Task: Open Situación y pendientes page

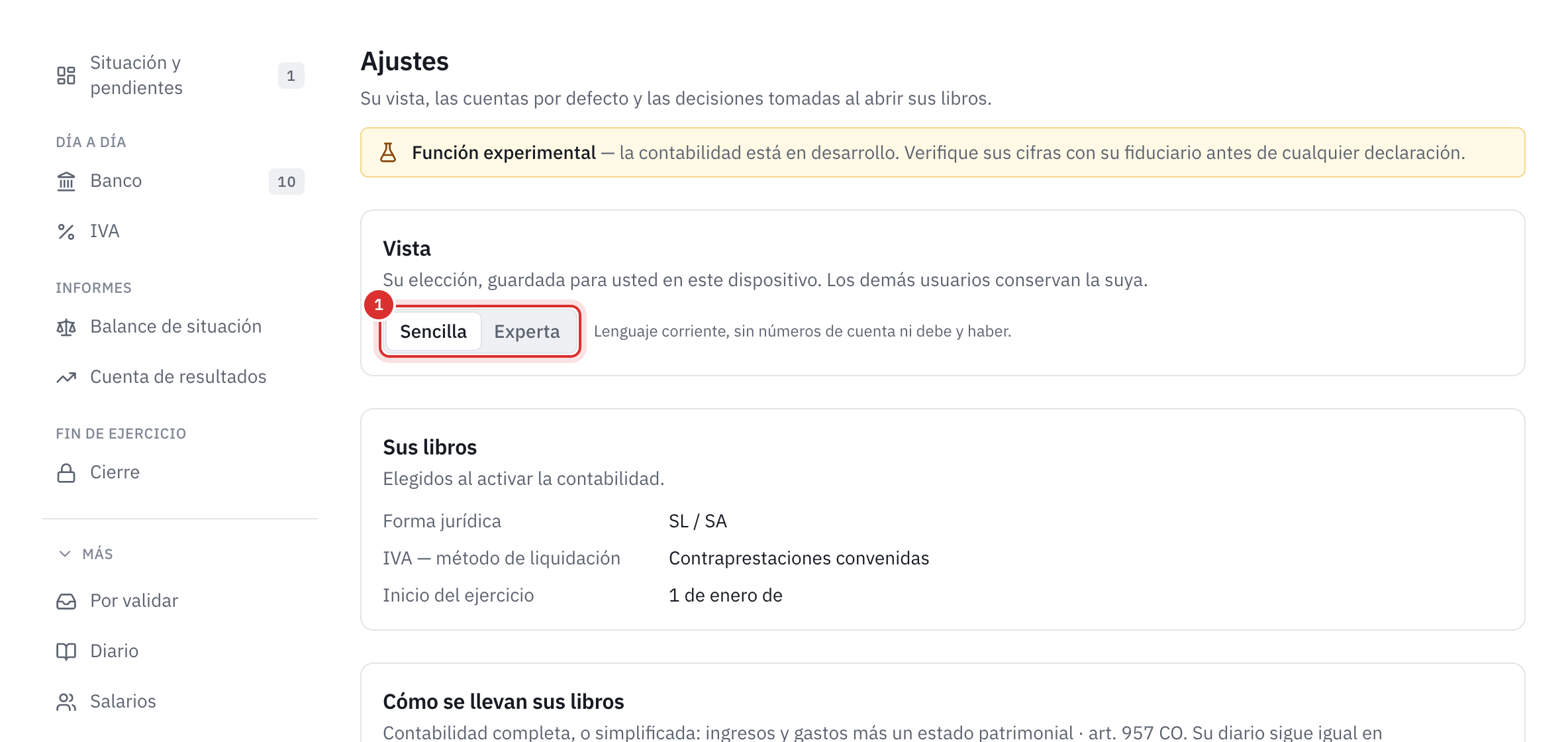Action: point(180,76)
